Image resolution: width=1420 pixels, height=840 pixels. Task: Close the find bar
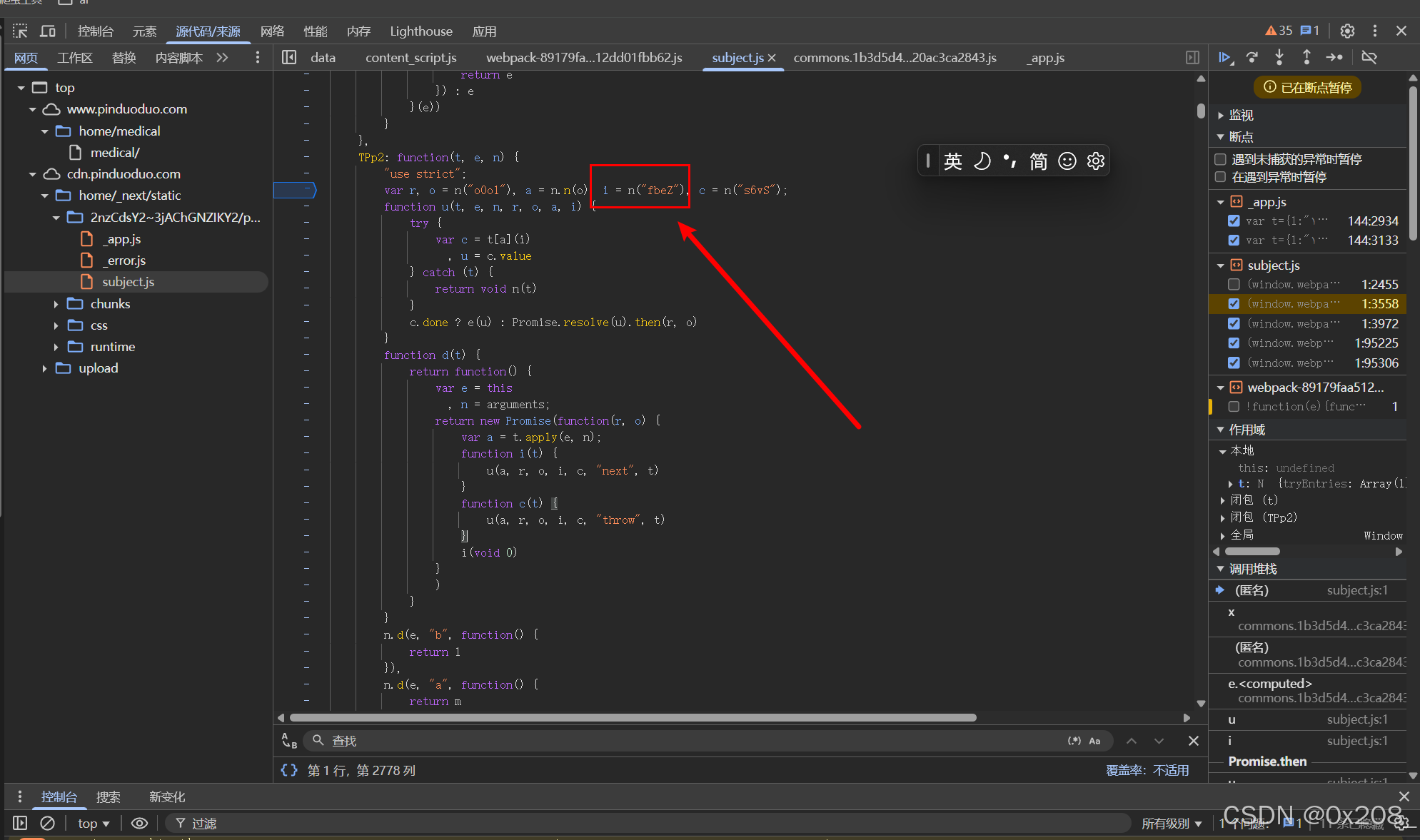(x=1193, y=741)
